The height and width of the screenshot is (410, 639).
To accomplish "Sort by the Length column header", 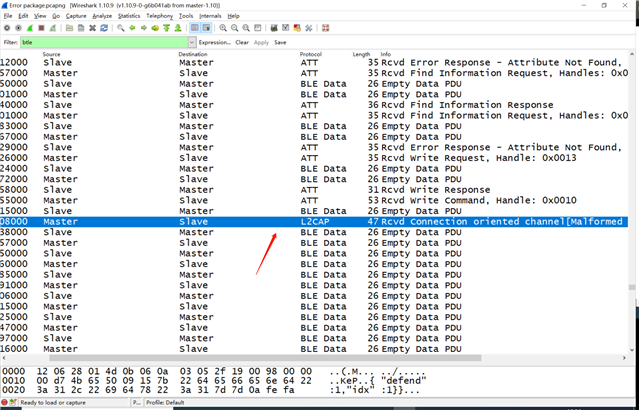I will point(361,54).
